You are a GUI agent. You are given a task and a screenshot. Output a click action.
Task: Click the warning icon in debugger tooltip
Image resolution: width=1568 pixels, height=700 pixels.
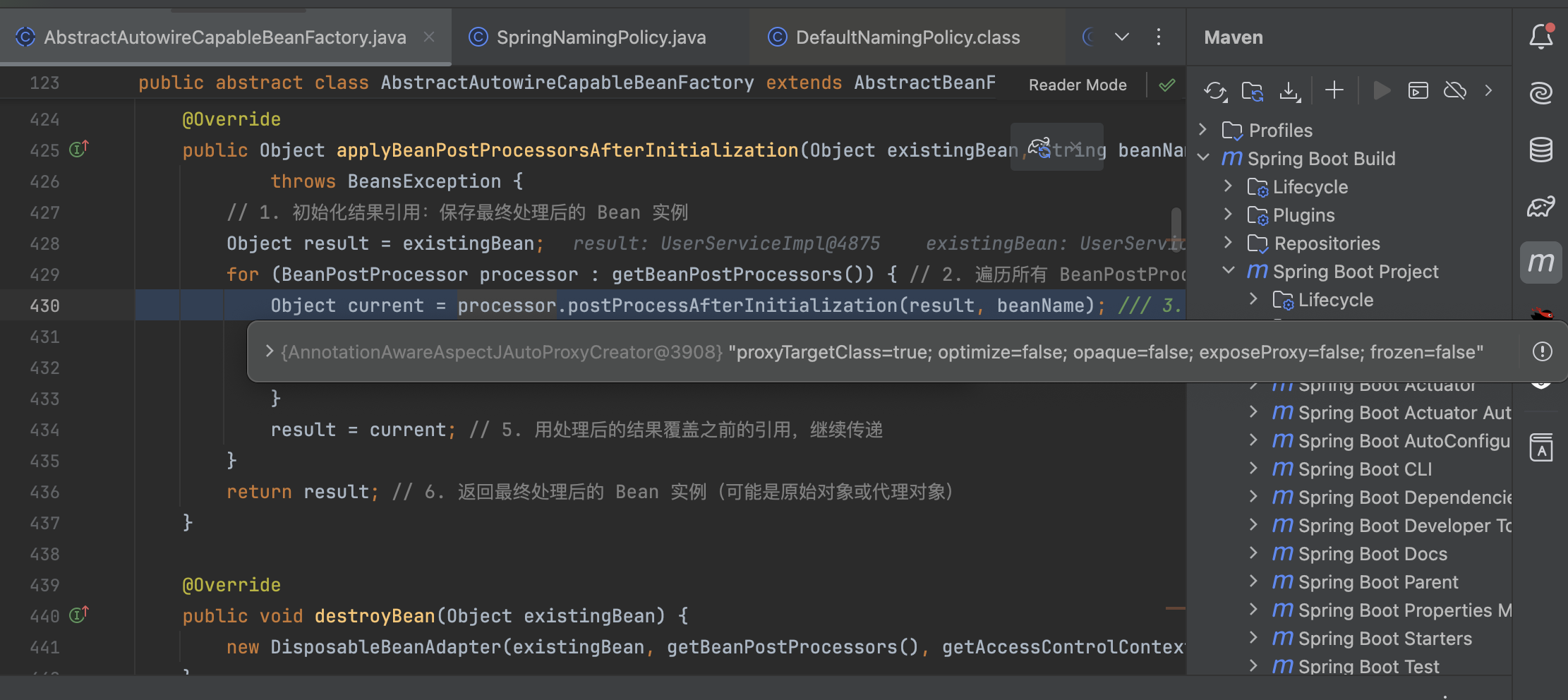[x=1542, y=351]
